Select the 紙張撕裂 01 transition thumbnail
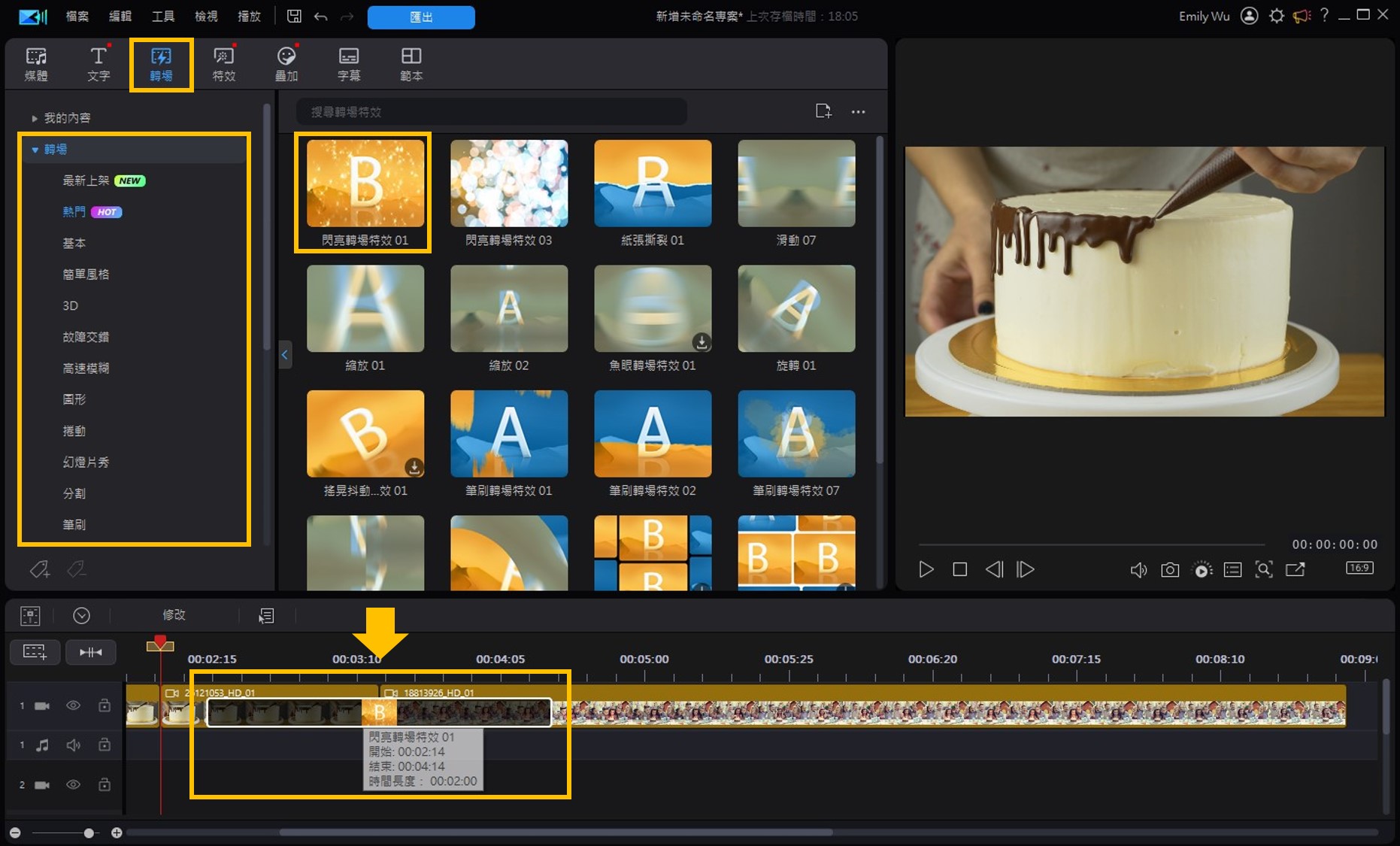1400x846 pixels. (652, 183)
